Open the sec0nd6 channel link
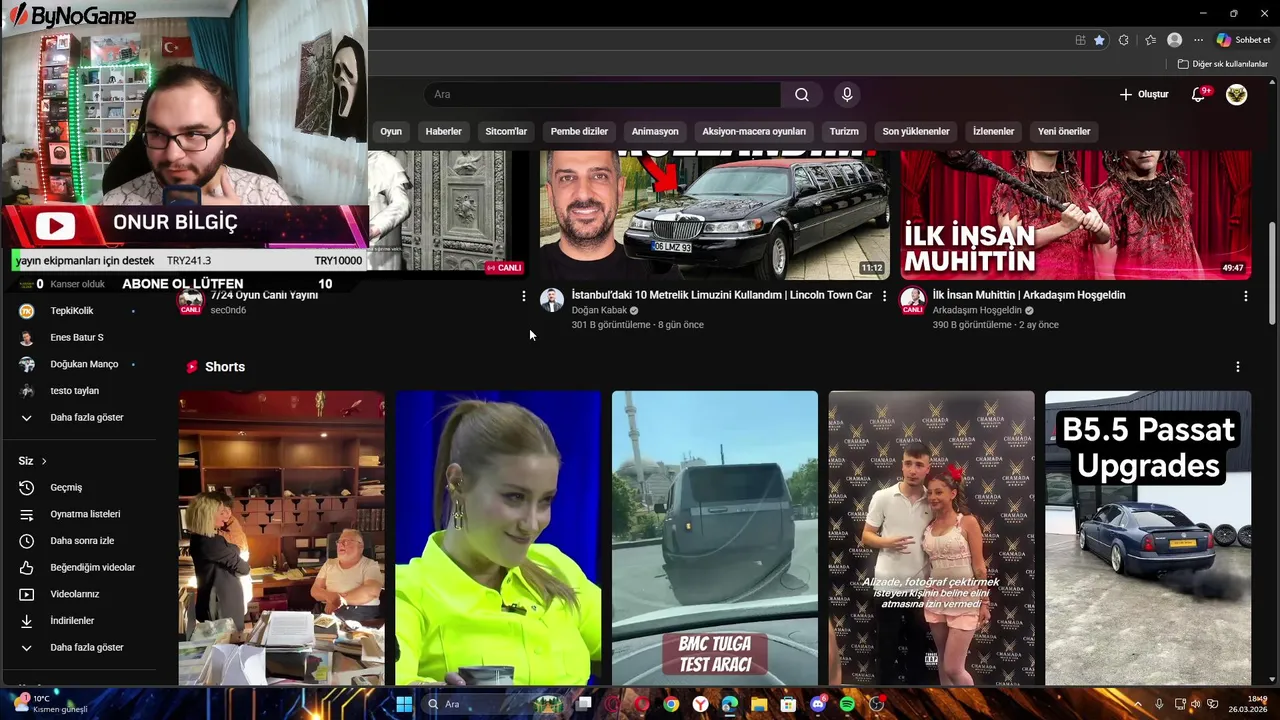This screenshot has height=720, width=1280. pos(228,310)
